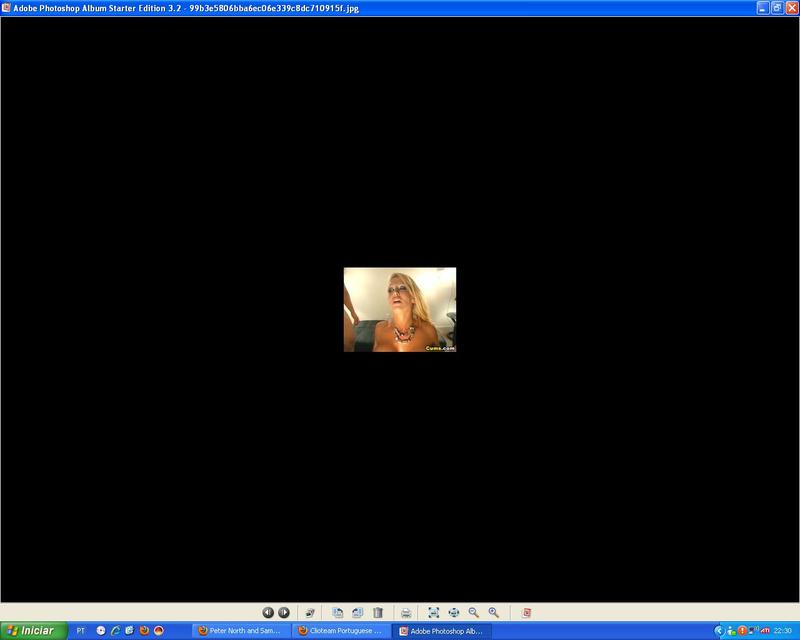Open the network connection tray icon
Screen dimensions: 800x640
(x=753, y=631)
